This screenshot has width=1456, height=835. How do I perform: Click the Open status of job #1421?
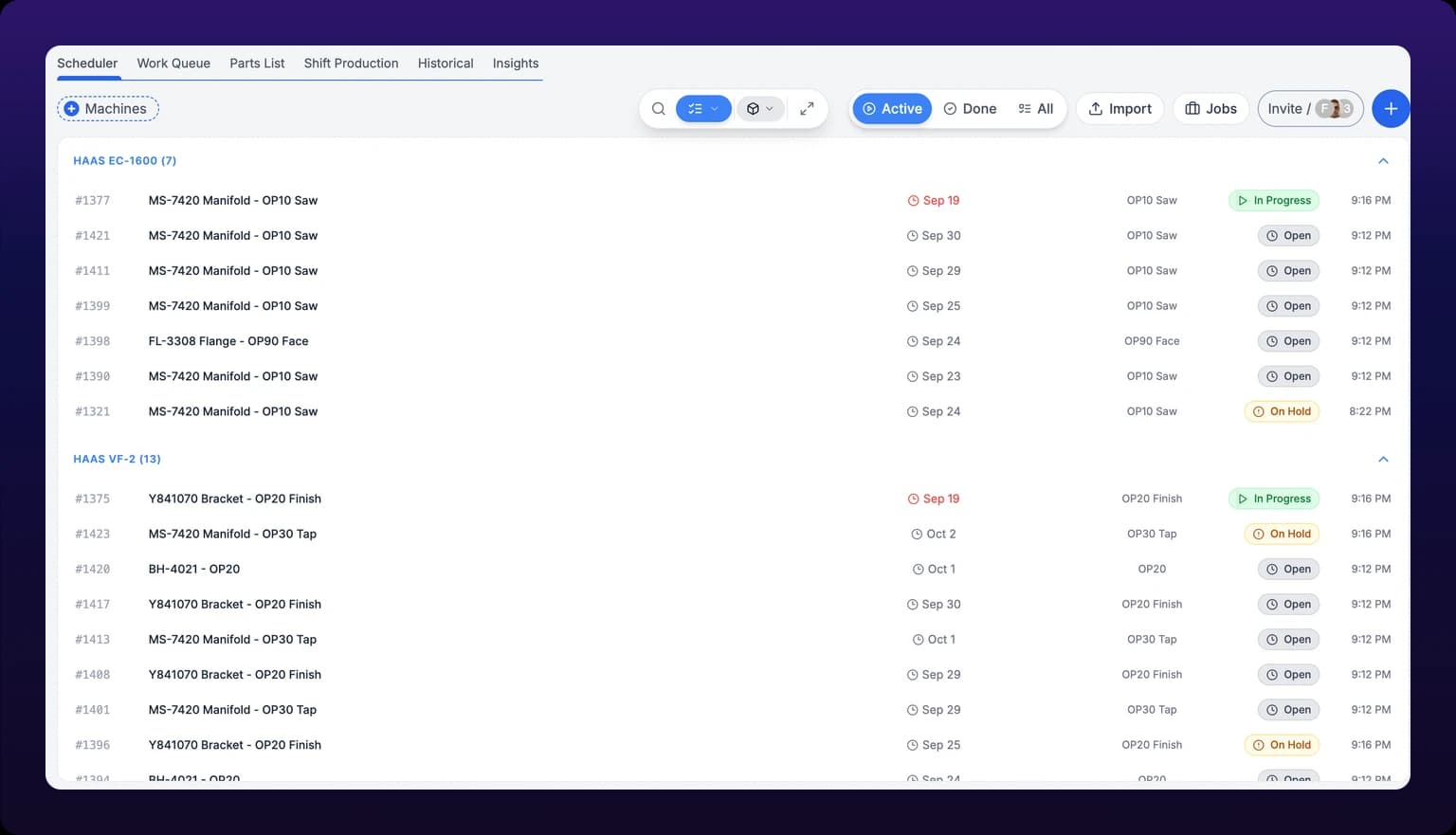[1288, 236]
